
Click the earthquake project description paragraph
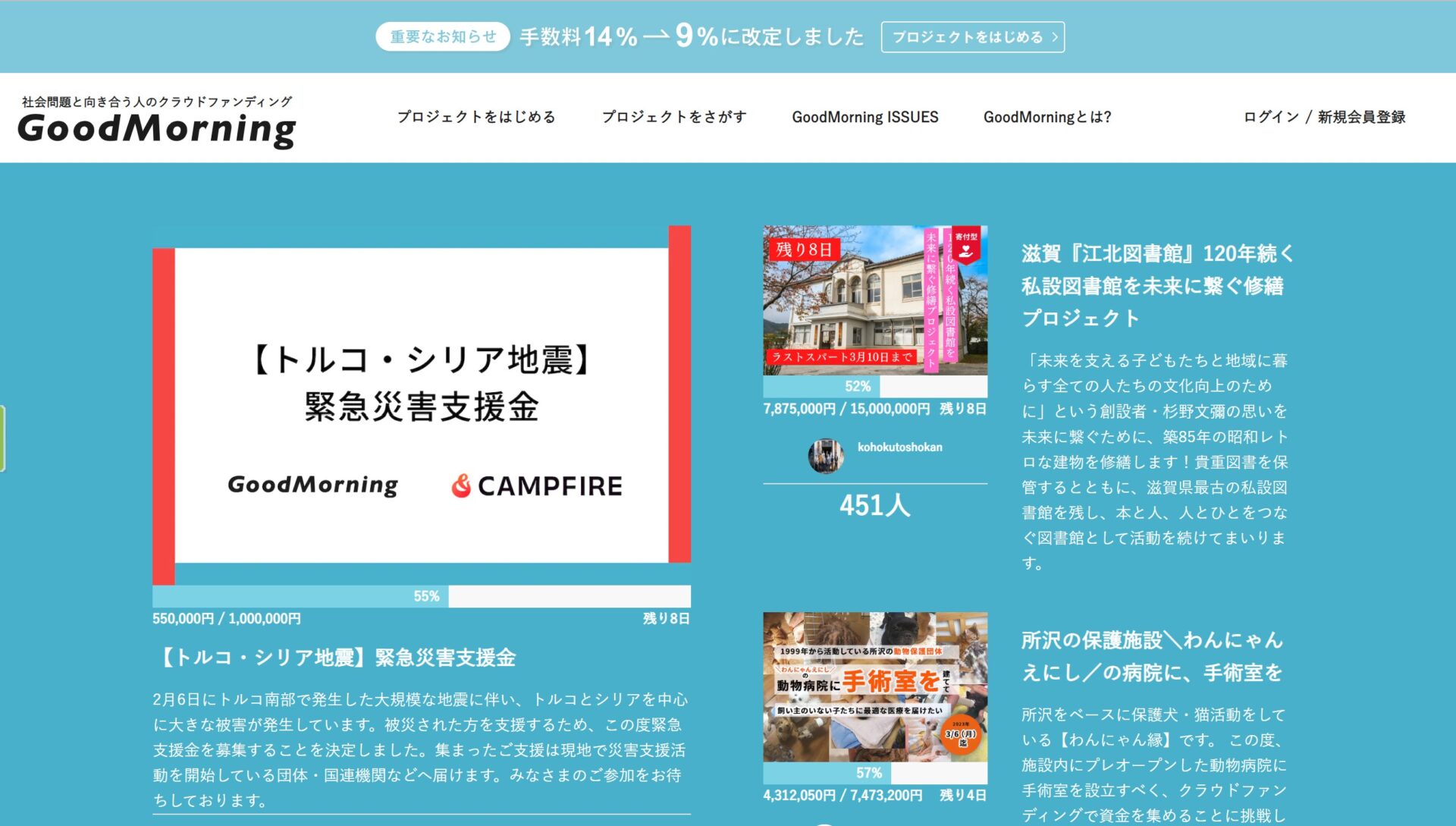421,749
